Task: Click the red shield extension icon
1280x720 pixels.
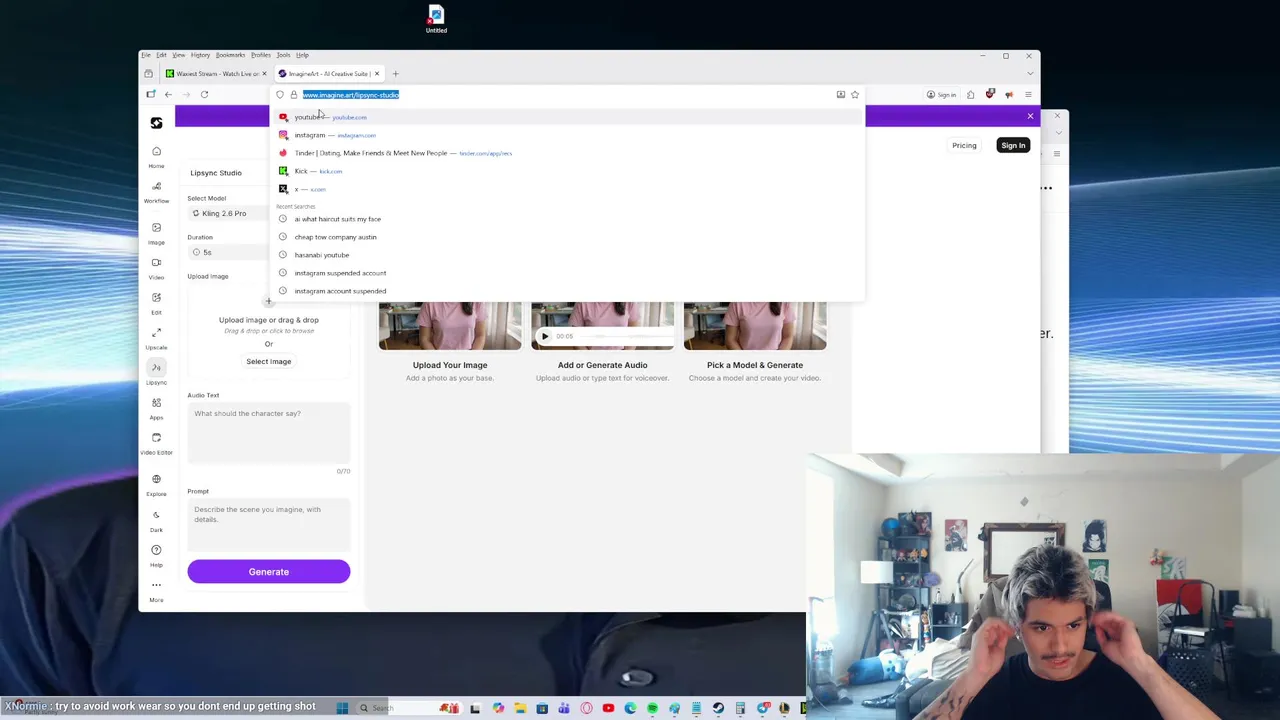Action: coord(990,94)
